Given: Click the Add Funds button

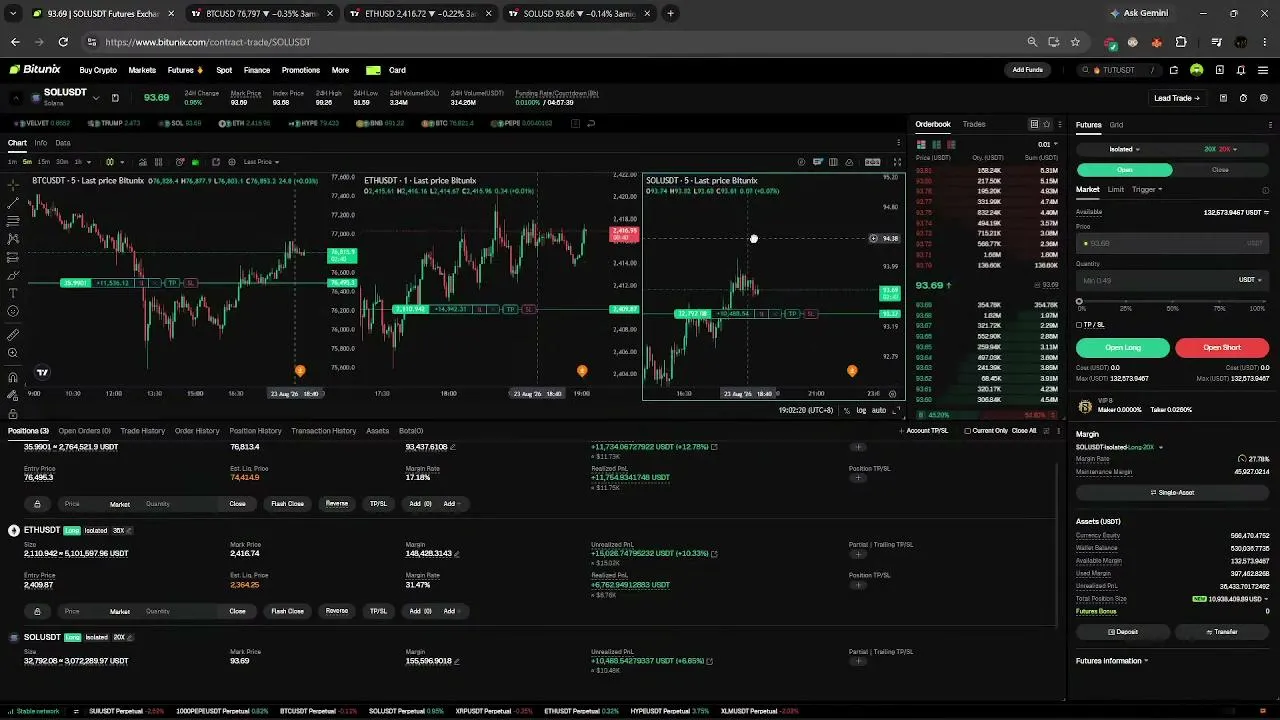Looking at the screenshot, I should click(x=1027, y=70).
